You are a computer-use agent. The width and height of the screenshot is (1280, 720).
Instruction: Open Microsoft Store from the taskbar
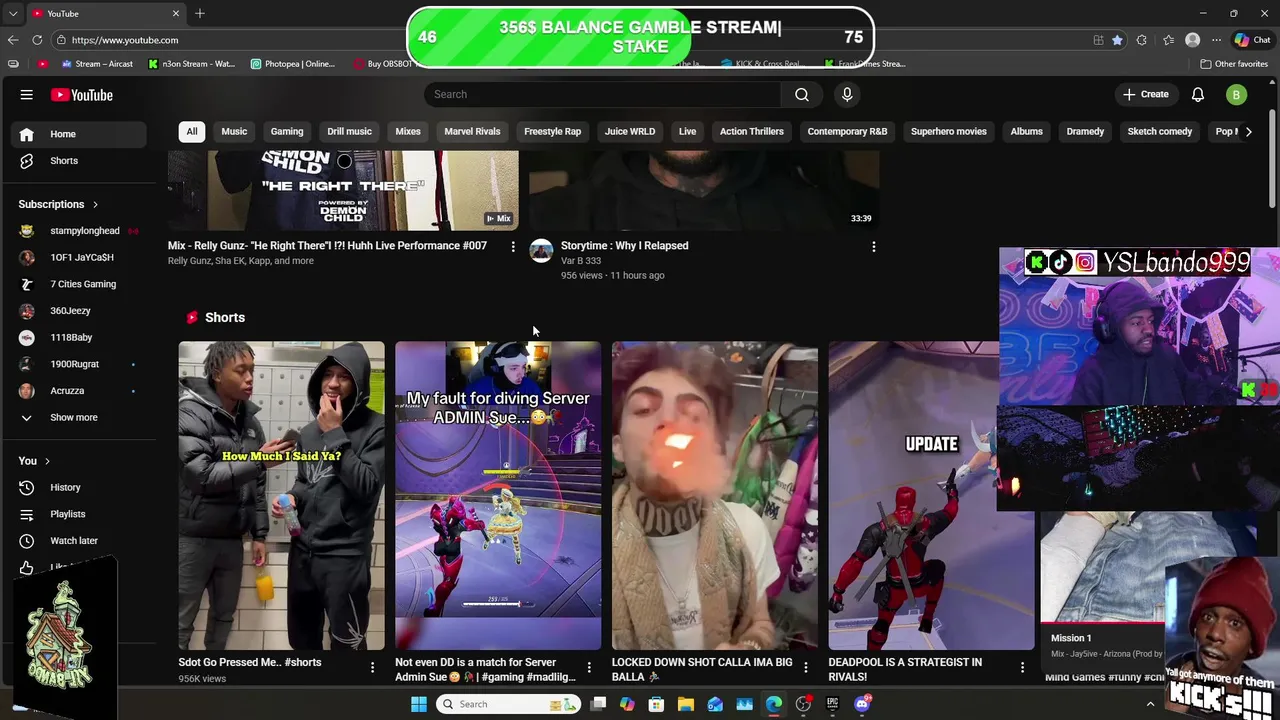(656, 704)
